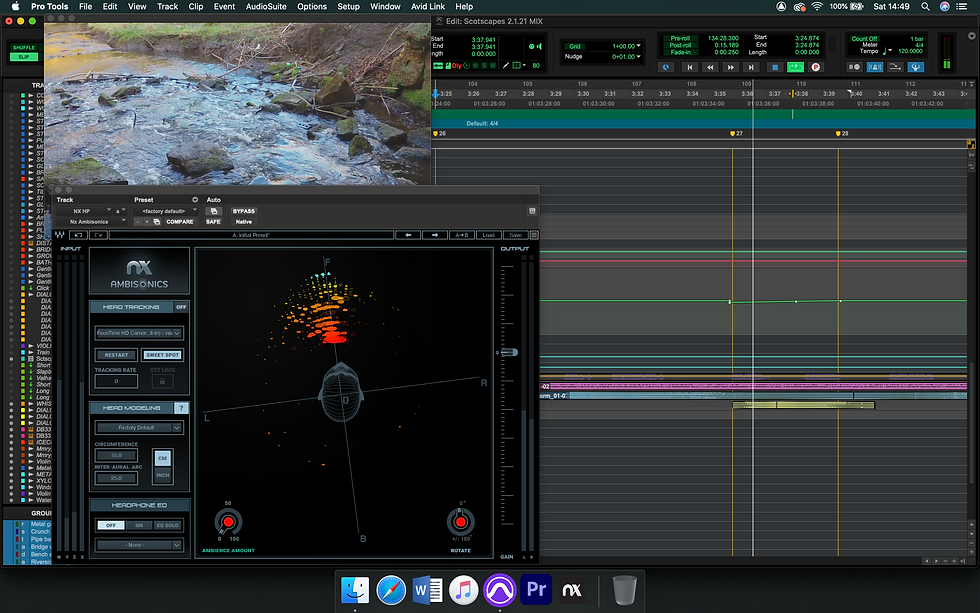Image resolution: width=980 pixels, height=613 pixels.
Task: Enable EQ SOLO in Headphone EQ
Action: point(167,526)
